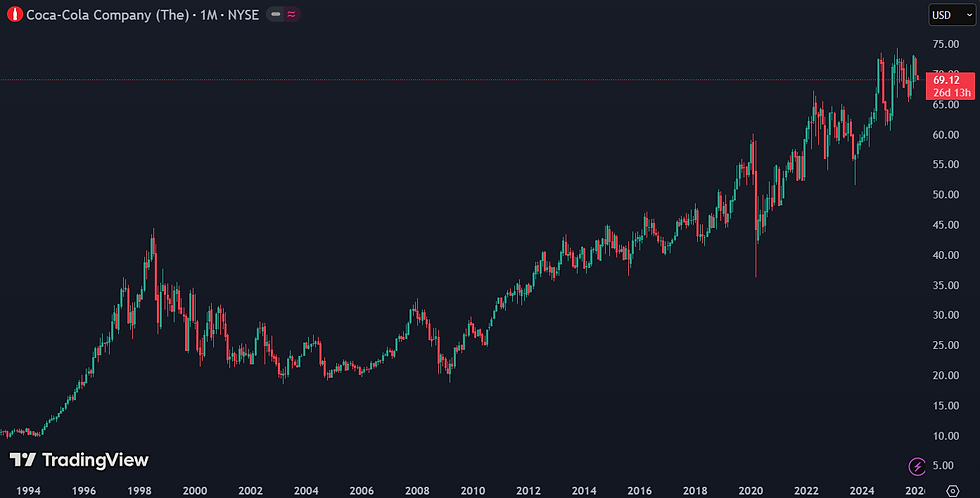Click the 1994 time axis label
Viewport: 980px width, 498px height.
[28, 491]
